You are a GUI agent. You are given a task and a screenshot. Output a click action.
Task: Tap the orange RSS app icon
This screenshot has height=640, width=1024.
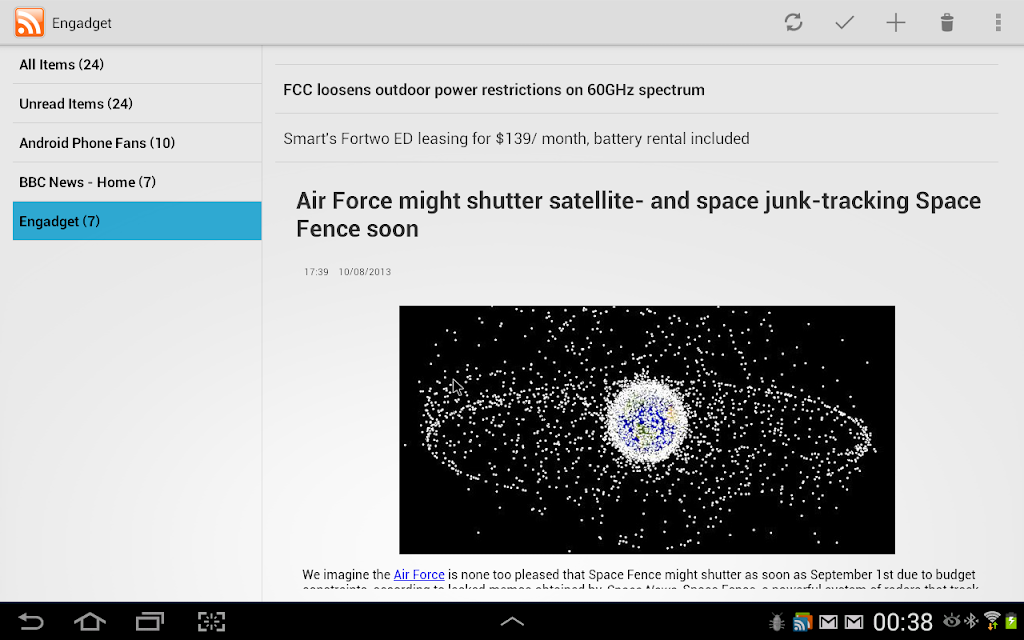click(29, 22)
